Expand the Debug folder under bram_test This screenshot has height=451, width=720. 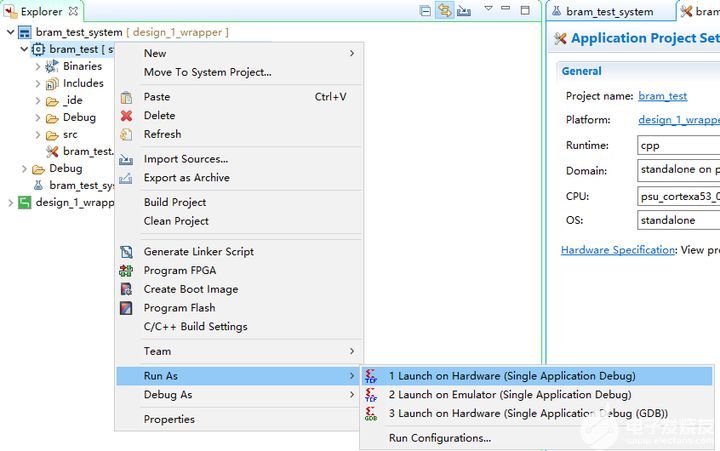pyautogui.click(x=38, y=118)
